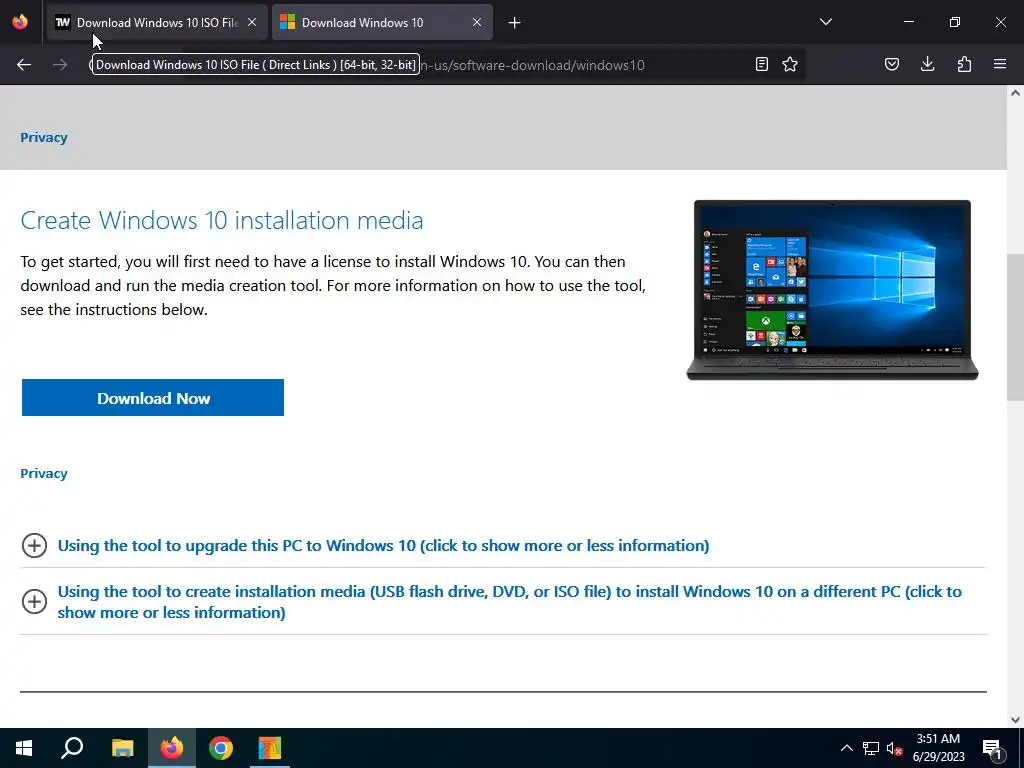Show hidden system tray icons

(x=846, y=748)
